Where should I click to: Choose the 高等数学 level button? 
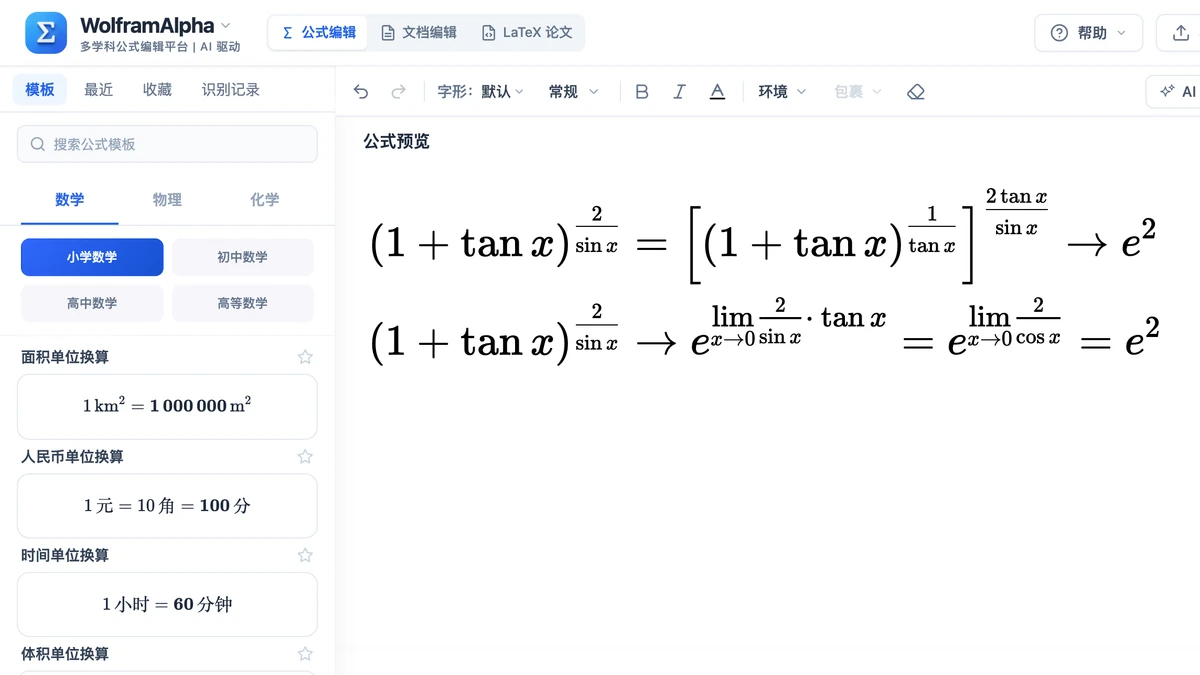tap(242, 303)
